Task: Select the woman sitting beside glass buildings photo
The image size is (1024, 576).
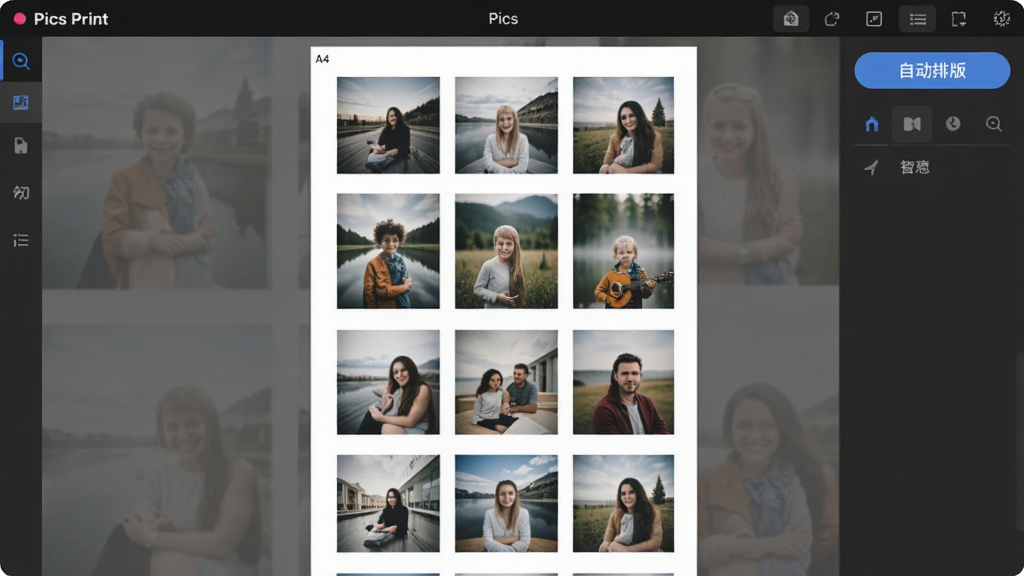Action: (388, 504)
